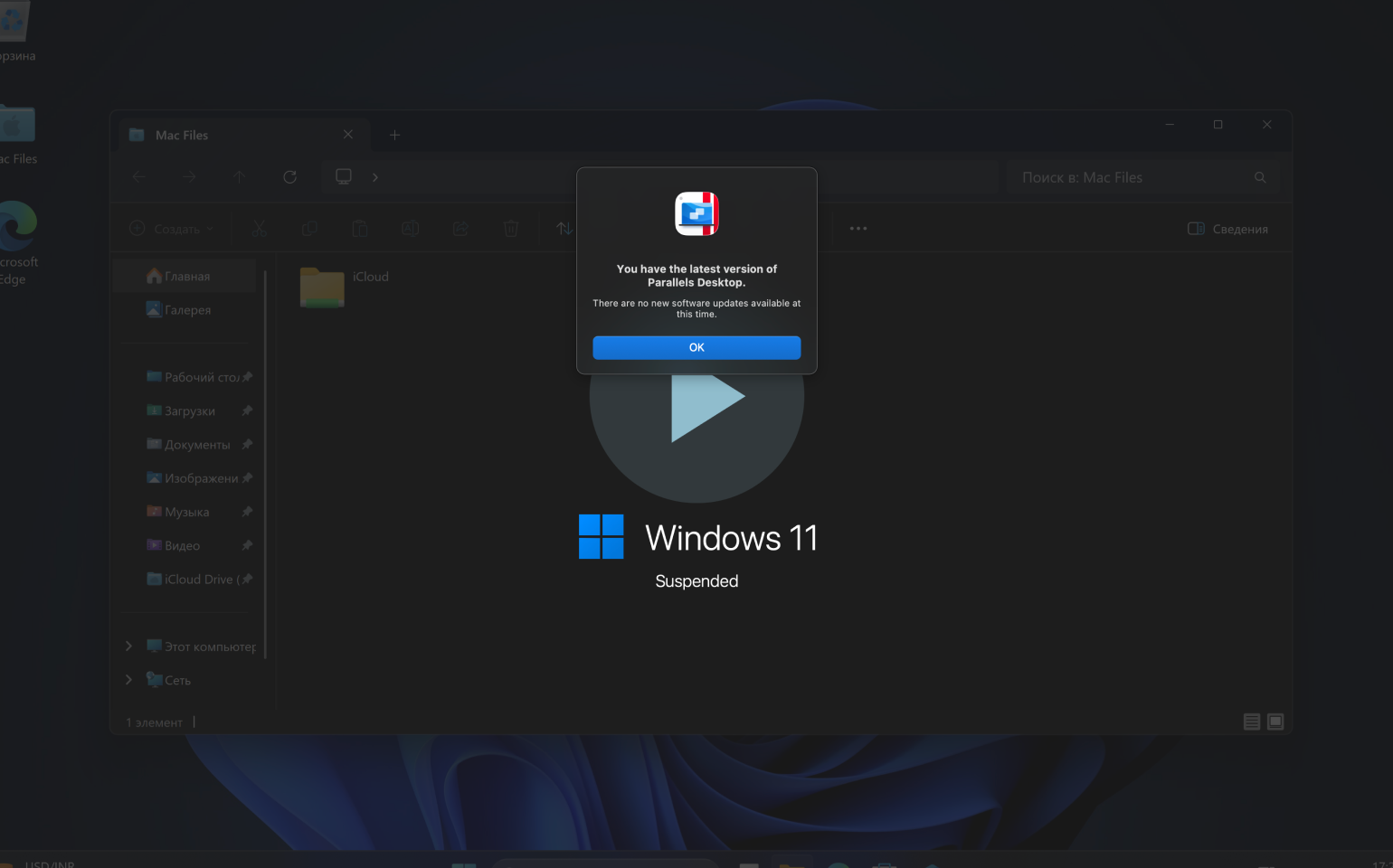Click the Parallels Desktop icon in the dialog
Image resolution: width=1393 pixels, height=868 pixels.
click(x=696, y=214)
